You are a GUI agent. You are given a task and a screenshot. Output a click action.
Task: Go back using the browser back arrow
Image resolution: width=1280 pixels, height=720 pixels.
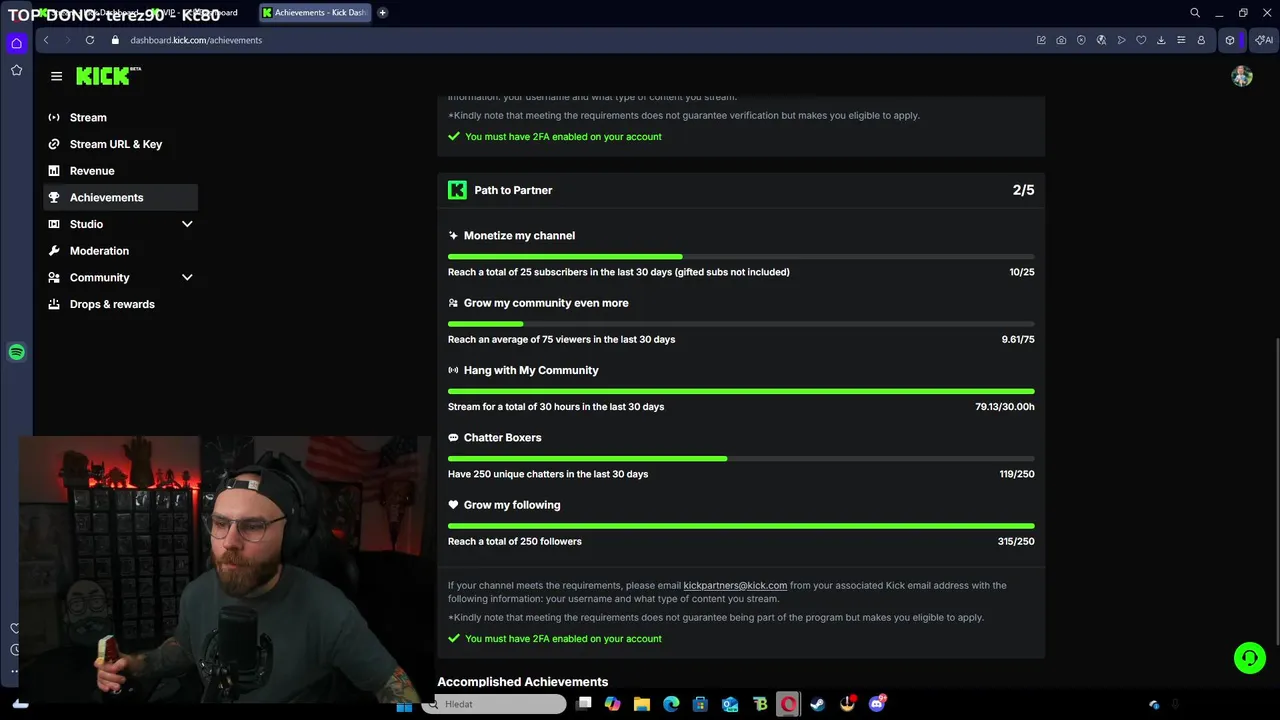[x=46, y=40]
